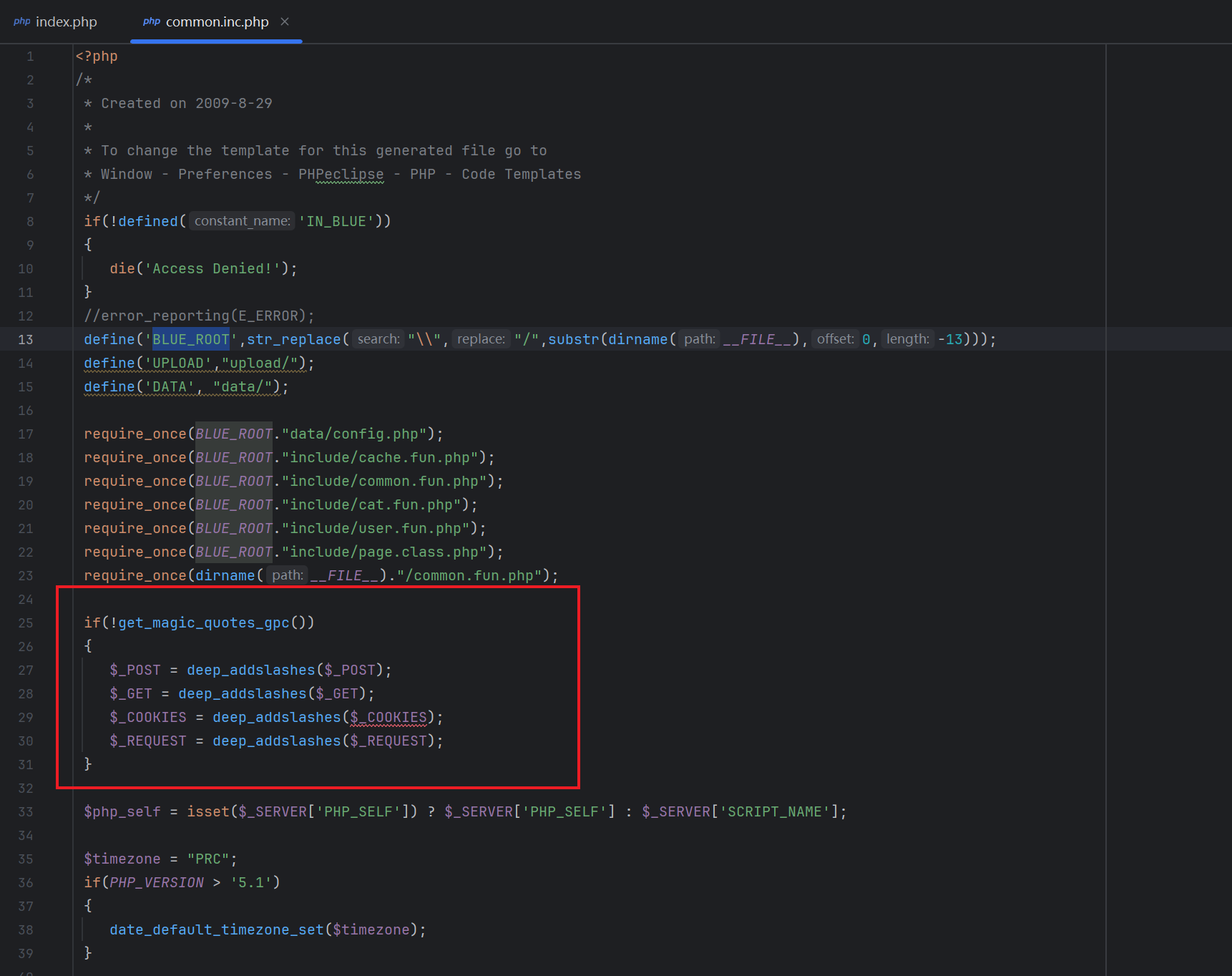Click deep_addslashes($_POST) call
The height and width of the screenshot is (976, 1232).
[x=285, y=670]
